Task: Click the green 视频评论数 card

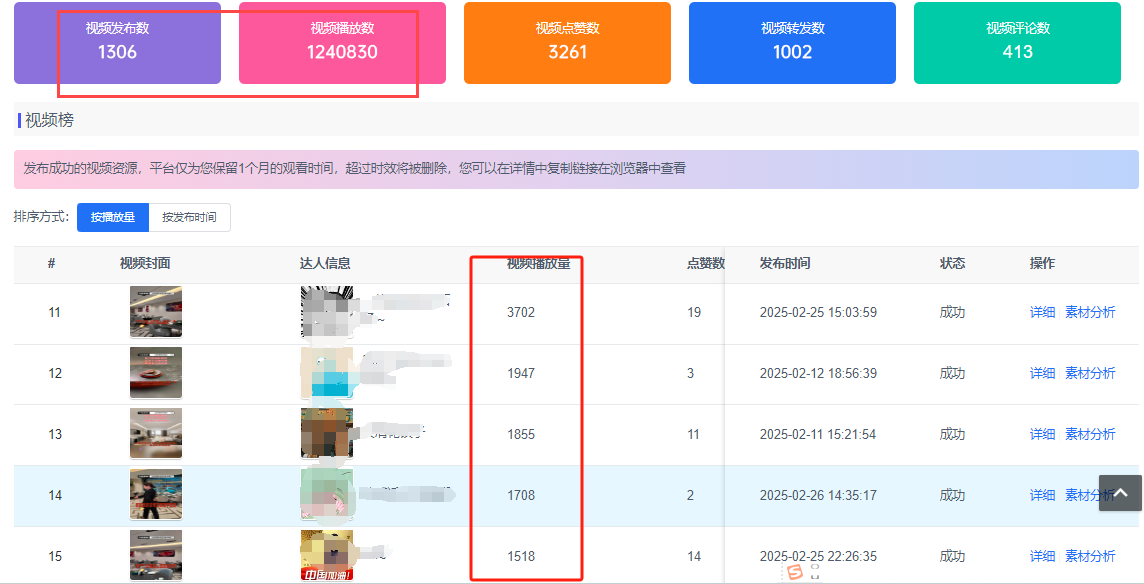Action: pos(1017,43)
